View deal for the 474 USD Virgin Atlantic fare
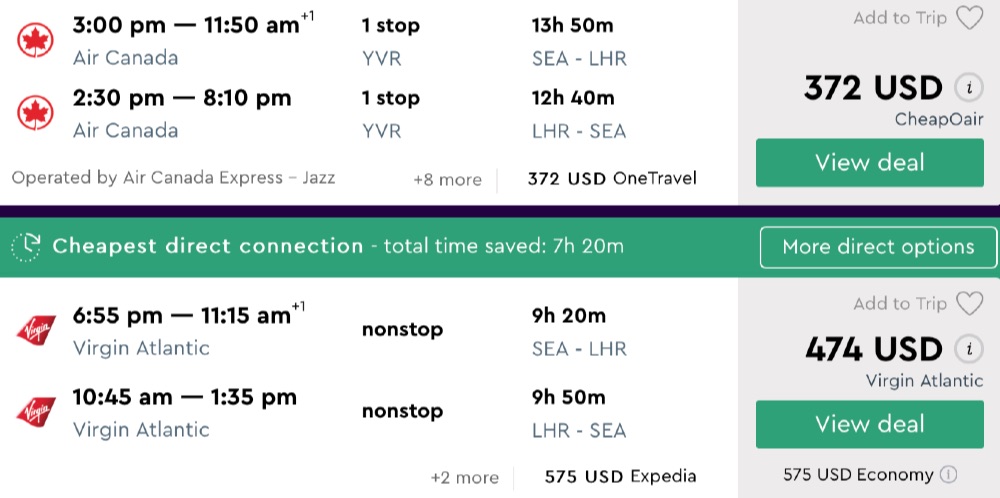 [869, 424]
